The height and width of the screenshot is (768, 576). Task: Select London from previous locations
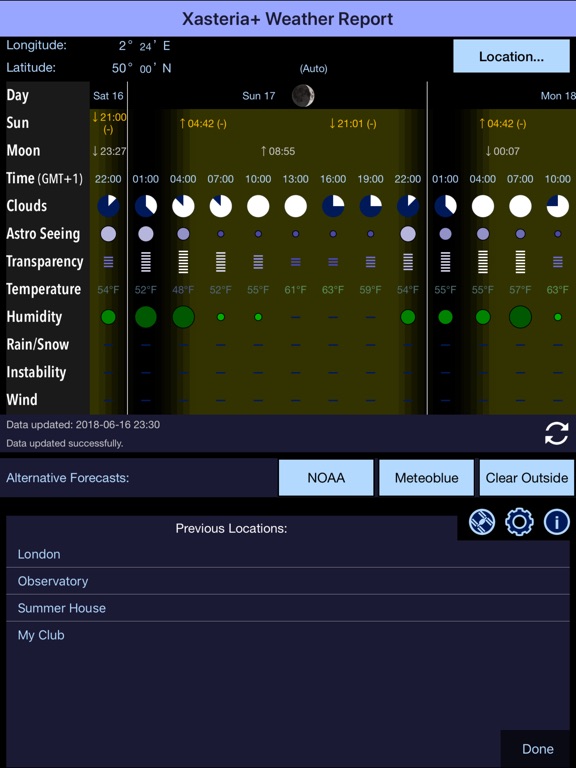[288, 554]
